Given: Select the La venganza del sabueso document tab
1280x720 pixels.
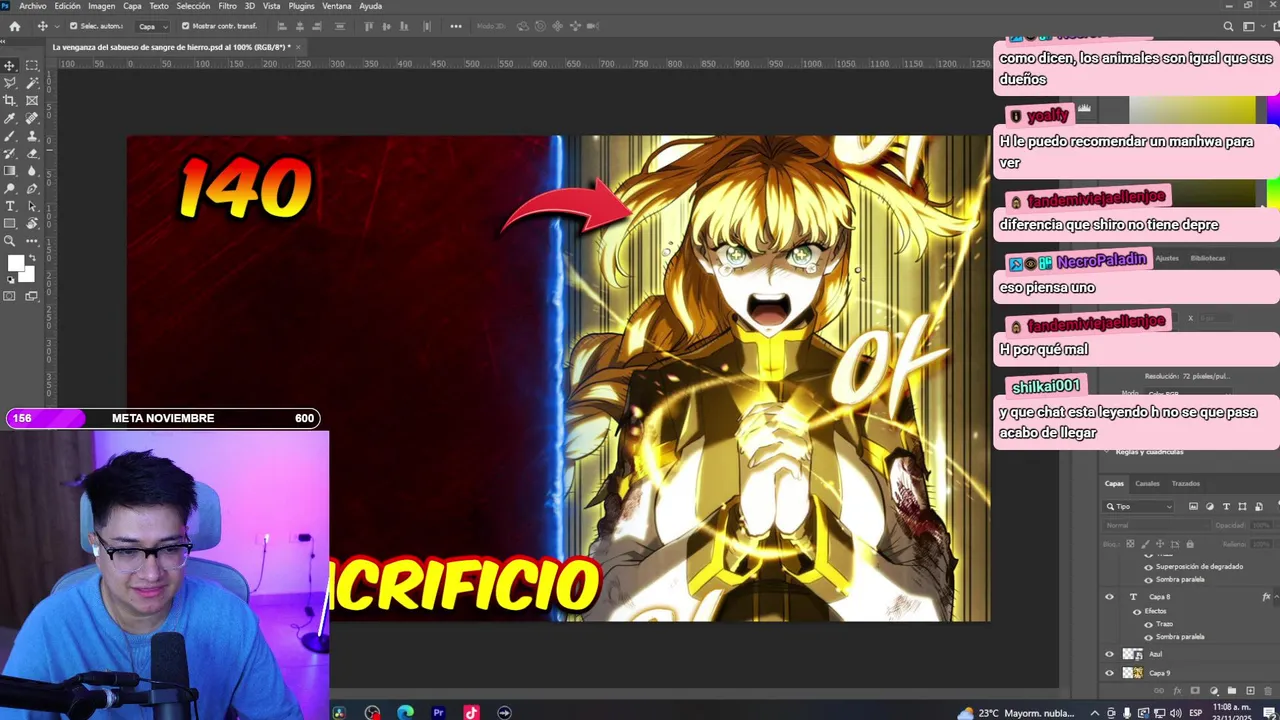Looking at the screenshot, I should pos(171,47).
